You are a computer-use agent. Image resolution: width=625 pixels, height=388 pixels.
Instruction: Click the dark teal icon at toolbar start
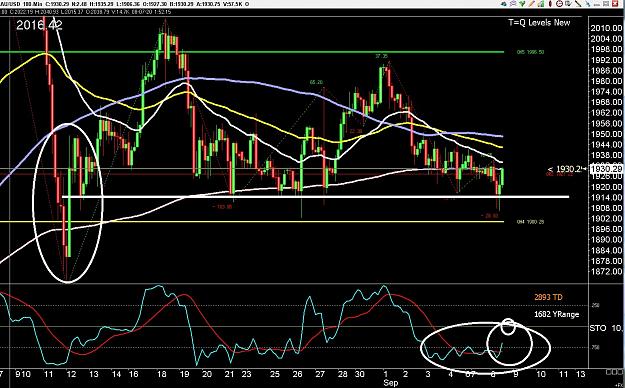[504, 4]
